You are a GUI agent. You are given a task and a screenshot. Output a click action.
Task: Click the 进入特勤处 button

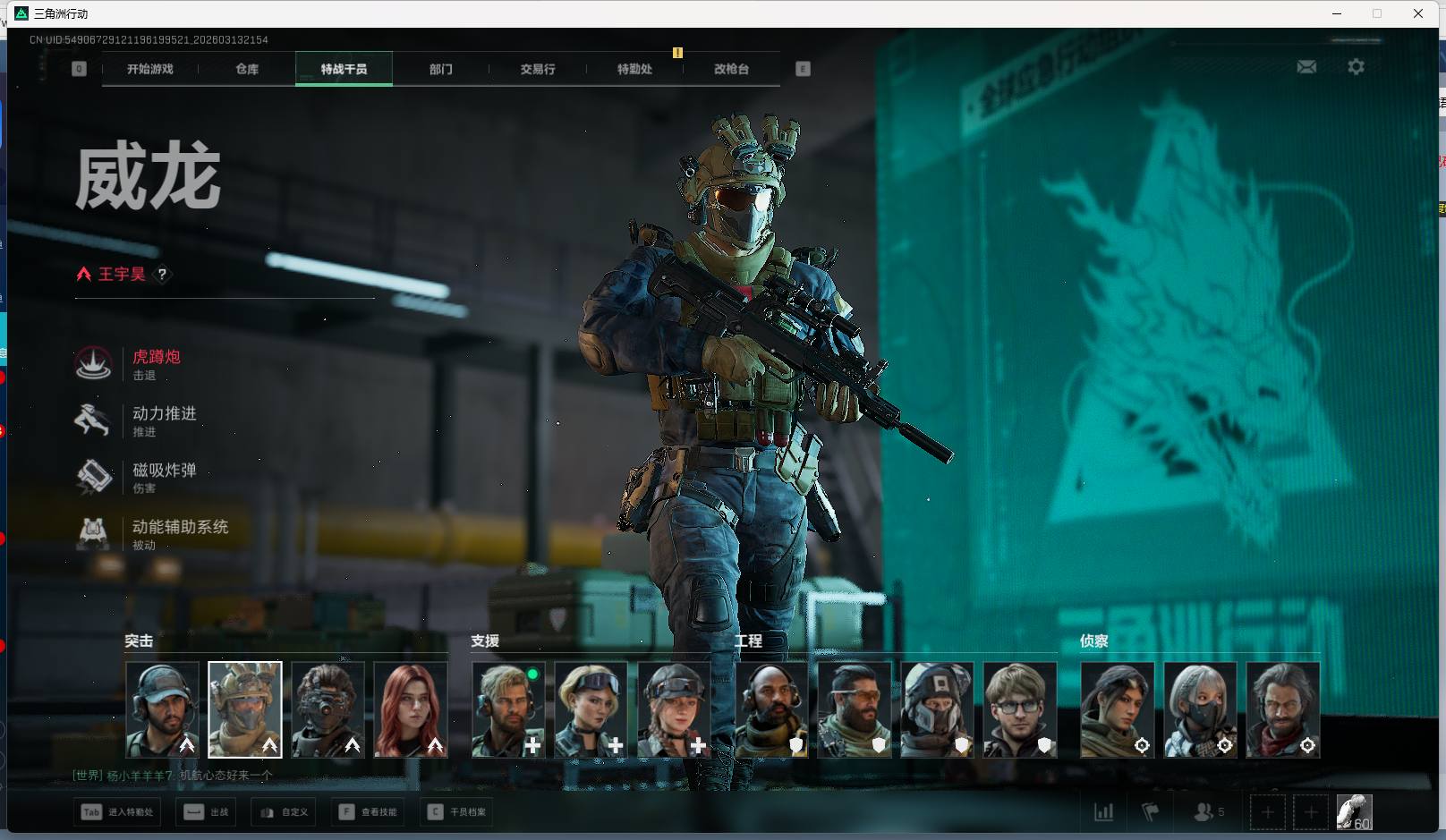coord(118,812)
